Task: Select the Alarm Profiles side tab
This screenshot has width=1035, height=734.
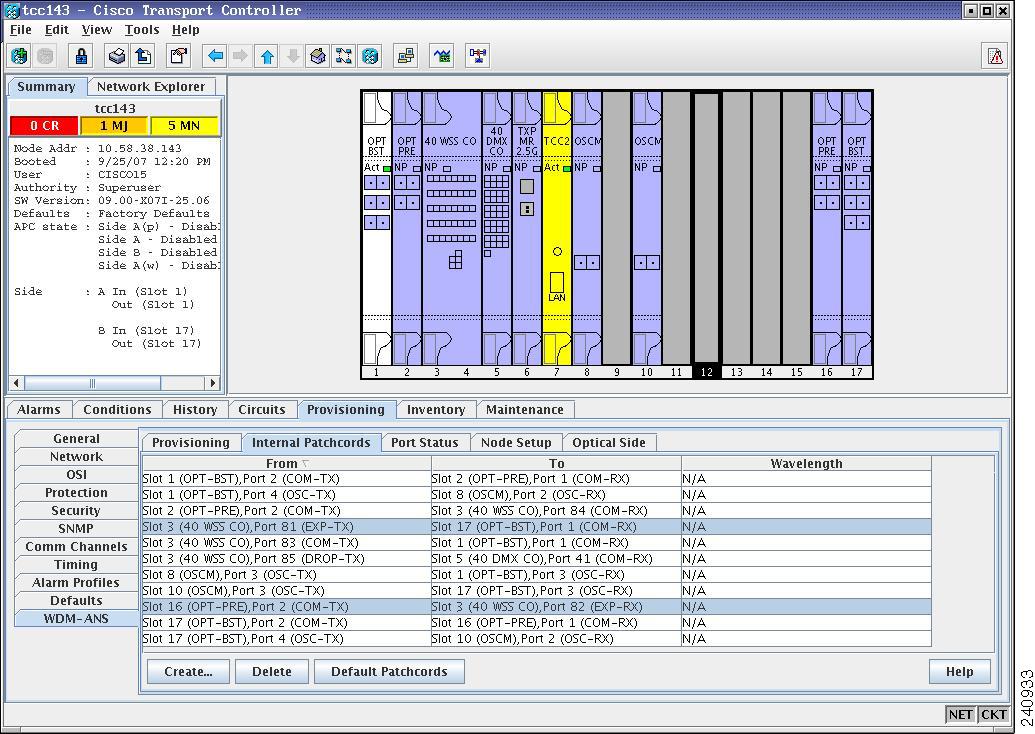Action: click(x=76, y=583)
